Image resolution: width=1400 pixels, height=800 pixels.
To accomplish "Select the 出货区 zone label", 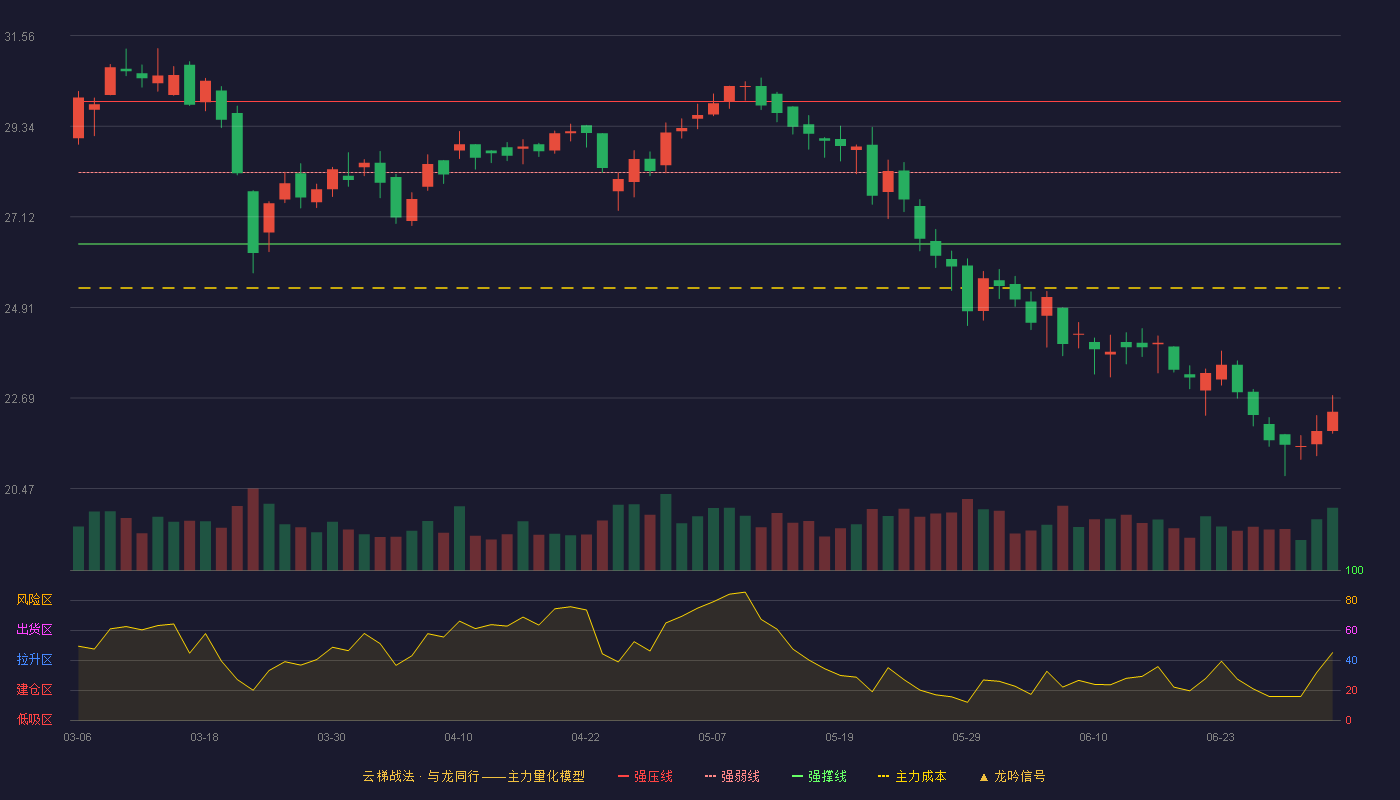I will 34,630.
